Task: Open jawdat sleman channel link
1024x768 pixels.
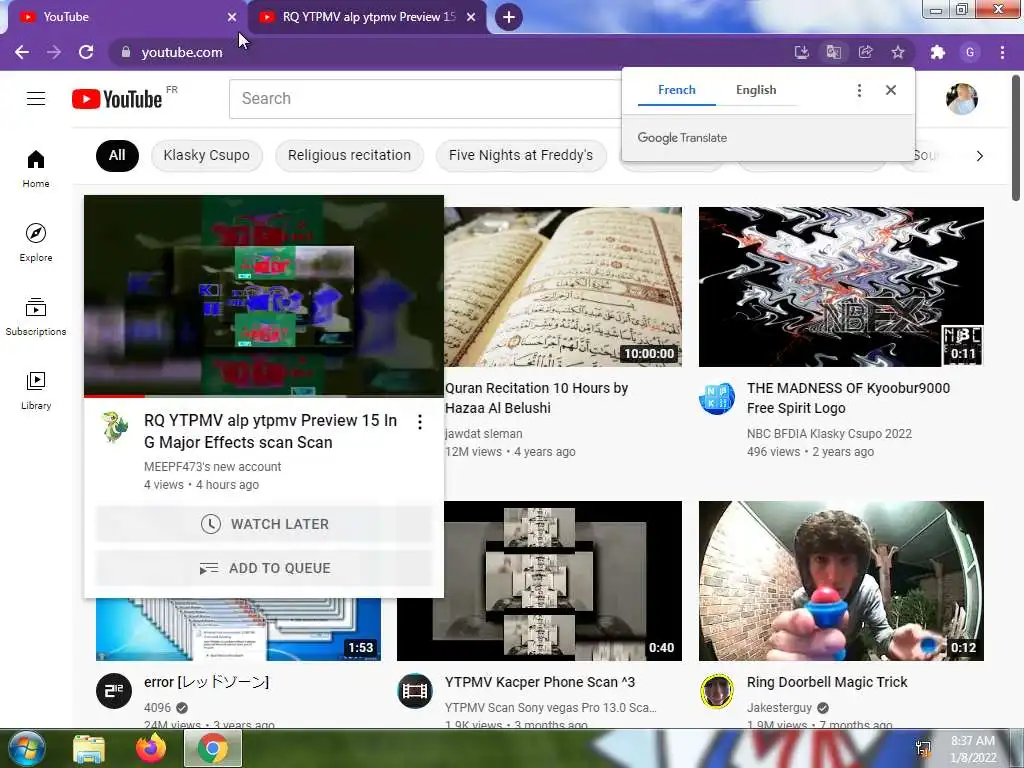Action: click(x=483, y=434)
